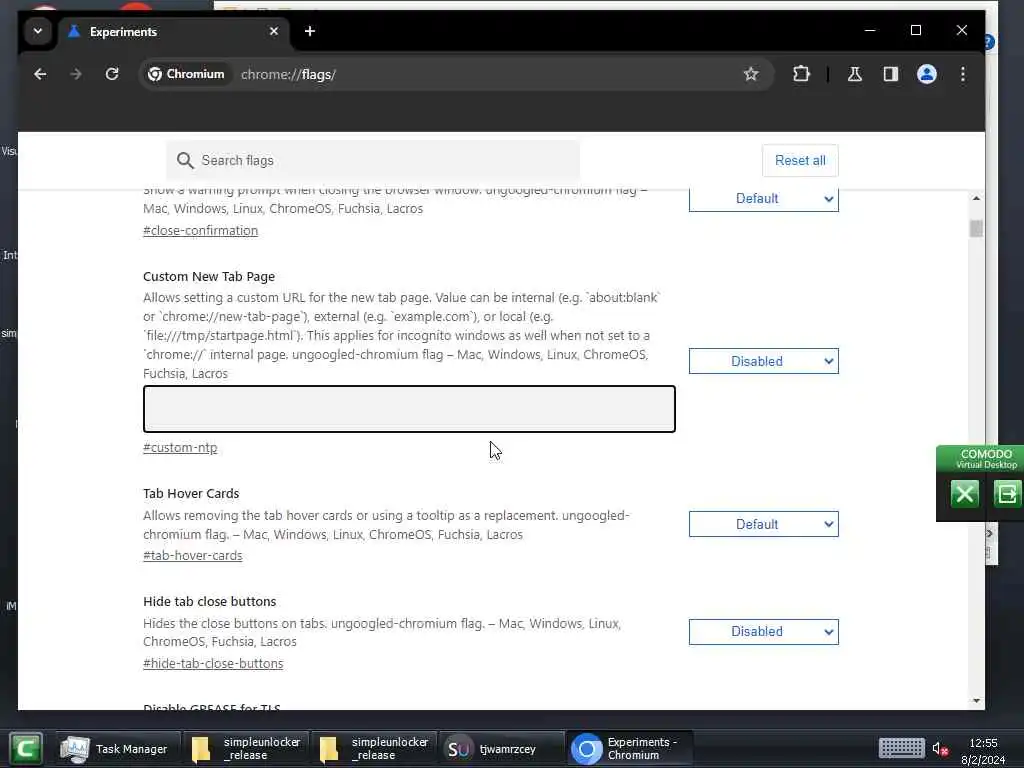Click the scrollbar up arrow
Image resolution: width=1024 pixels, height=768 pixels.
976,199
